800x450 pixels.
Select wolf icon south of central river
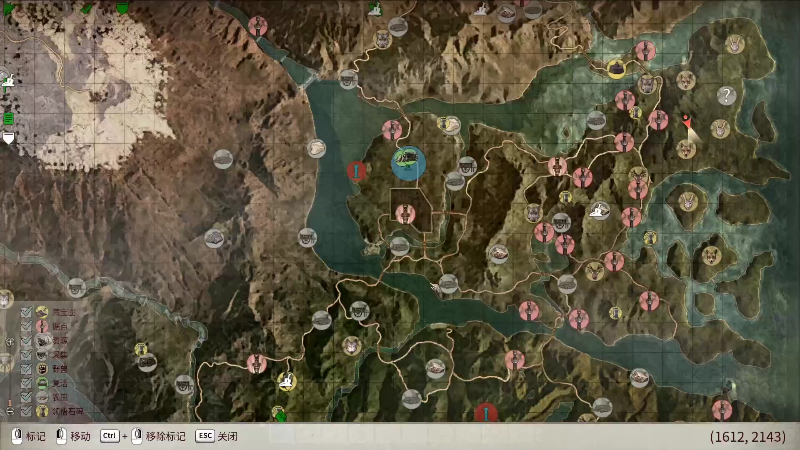click(352, 346)
